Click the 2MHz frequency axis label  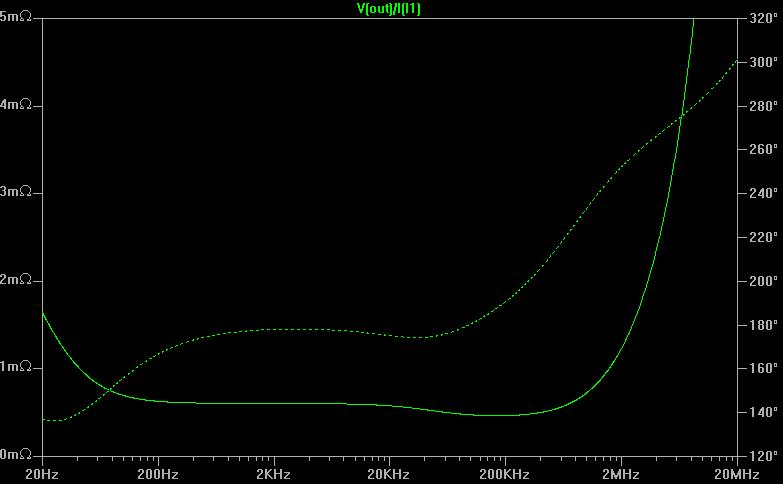(621, 474)
